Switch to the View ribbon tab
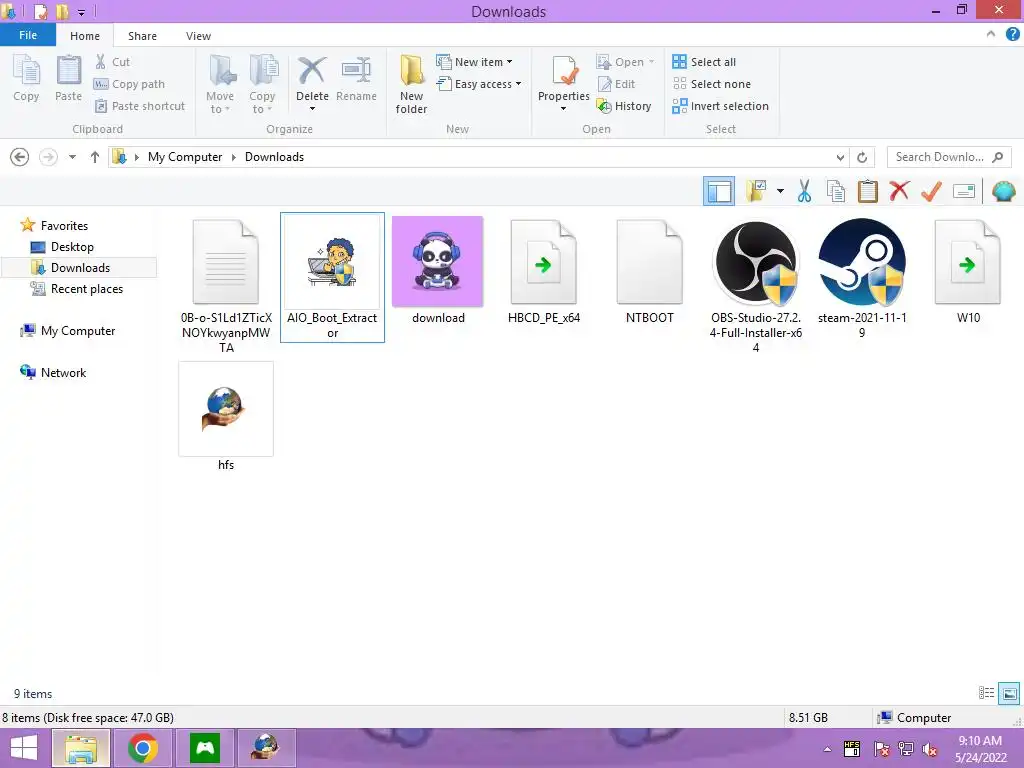1024x768 pixels. (198, 36)
